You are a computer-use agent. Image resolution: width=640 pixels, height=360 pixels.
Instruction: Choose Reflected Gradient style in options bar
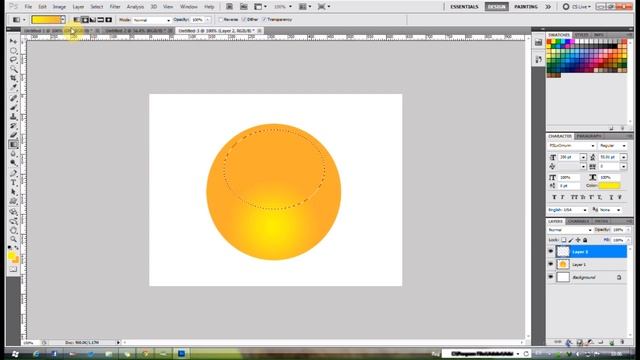coord(100,20)
